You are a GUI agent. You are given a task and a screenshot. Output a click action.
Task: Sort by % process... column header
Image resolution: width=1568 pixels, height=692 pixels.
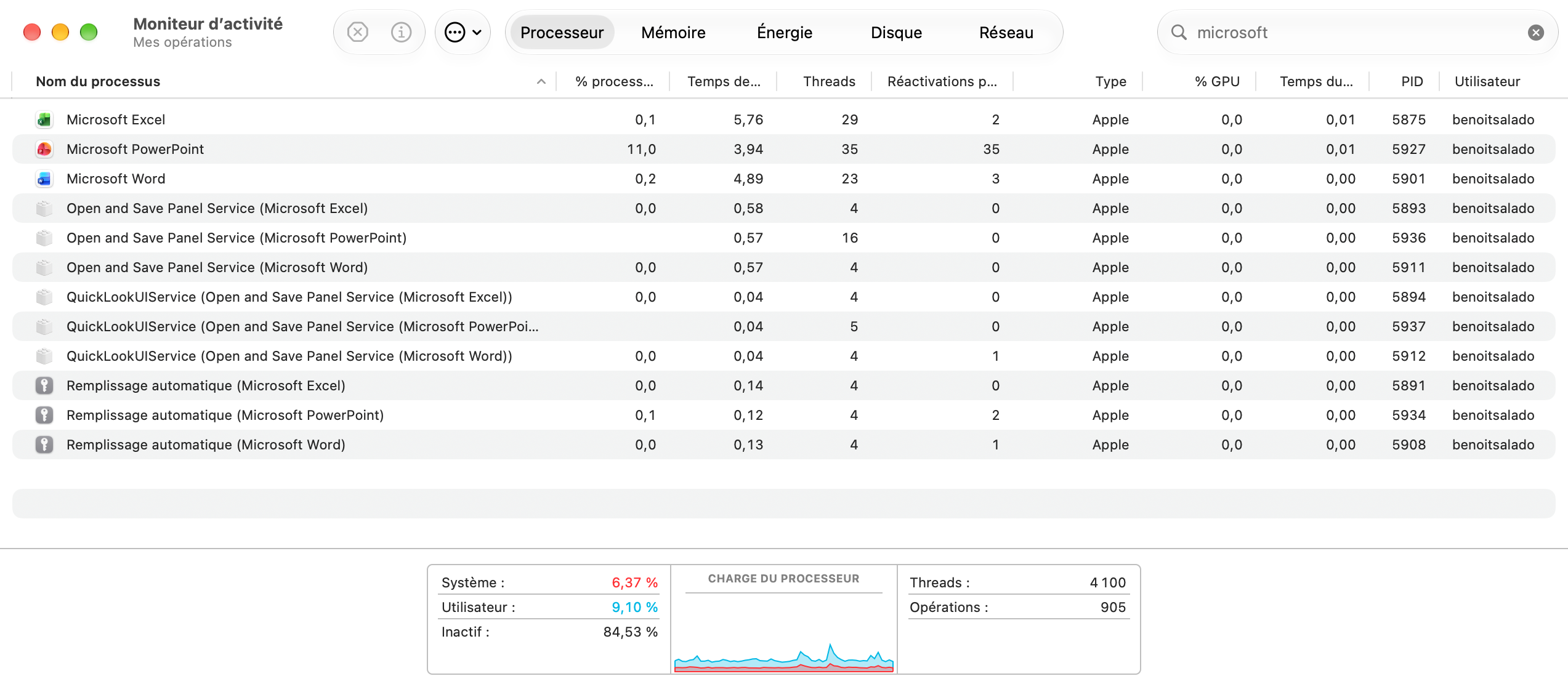coord(614,81)
